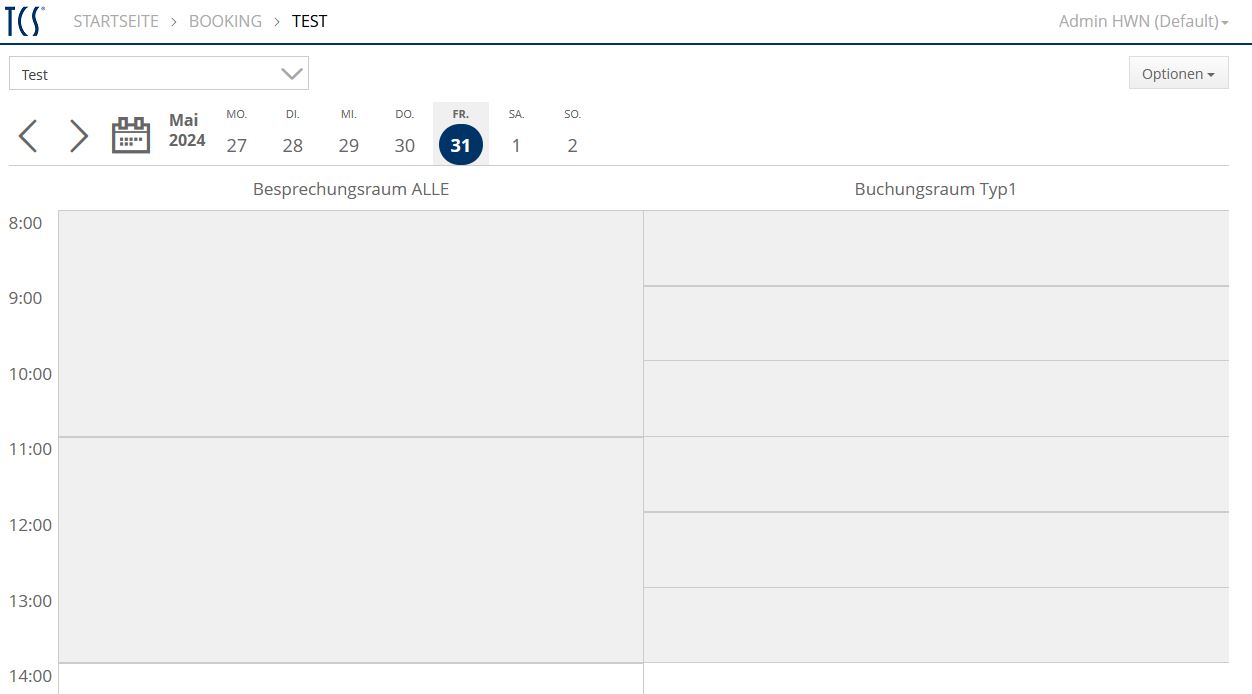
Task: Click the Buchungsraum Typ1 column header
Action: click(935, 189)
